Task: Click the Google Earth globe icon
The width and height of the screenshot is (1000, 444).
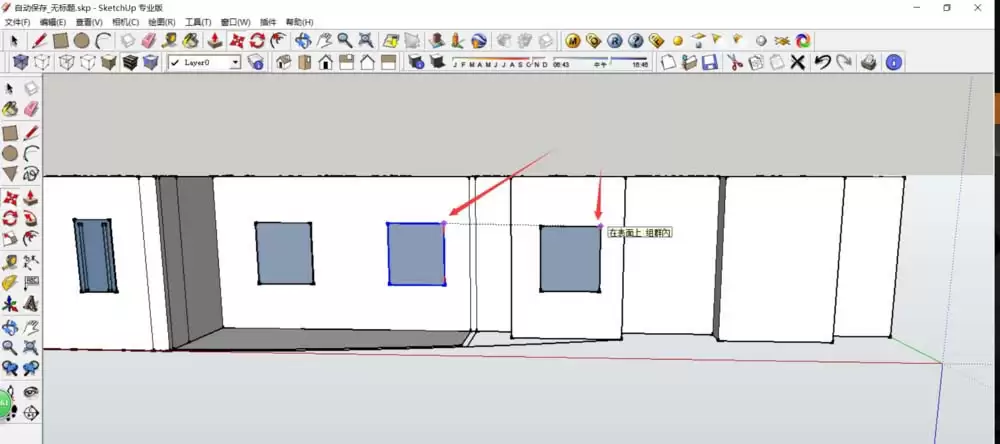Action: 479,41
